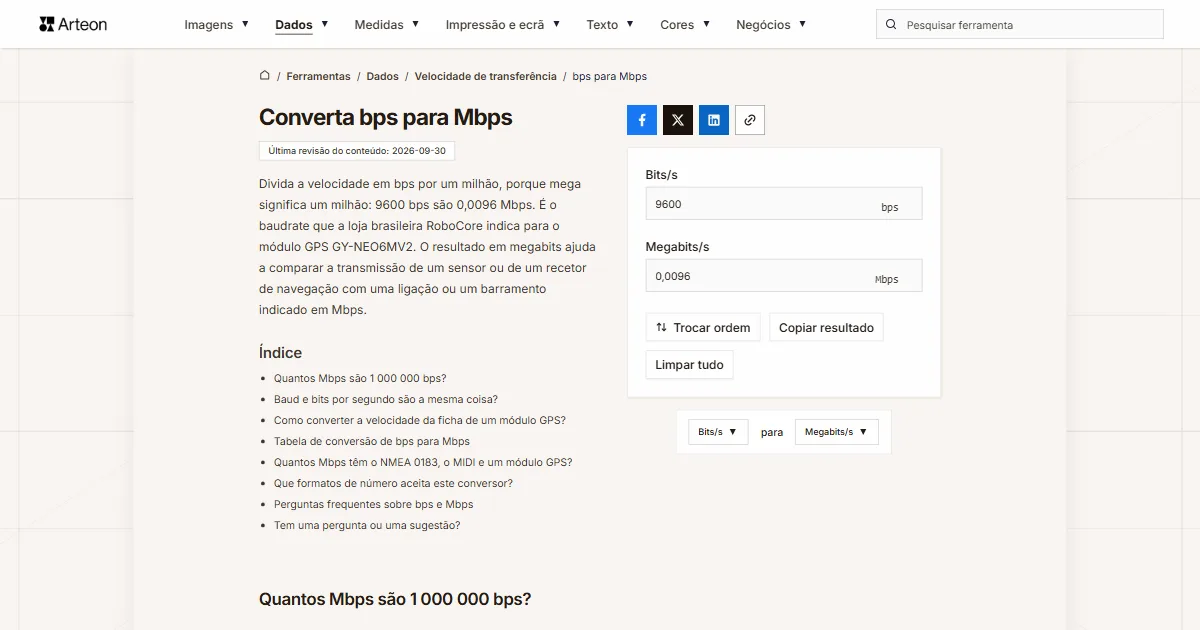Viewport: 1200px width, 630px height.
Task: Open NMEA 0183, MIDI e módulo GPS link
Action: tap(423, 462)
